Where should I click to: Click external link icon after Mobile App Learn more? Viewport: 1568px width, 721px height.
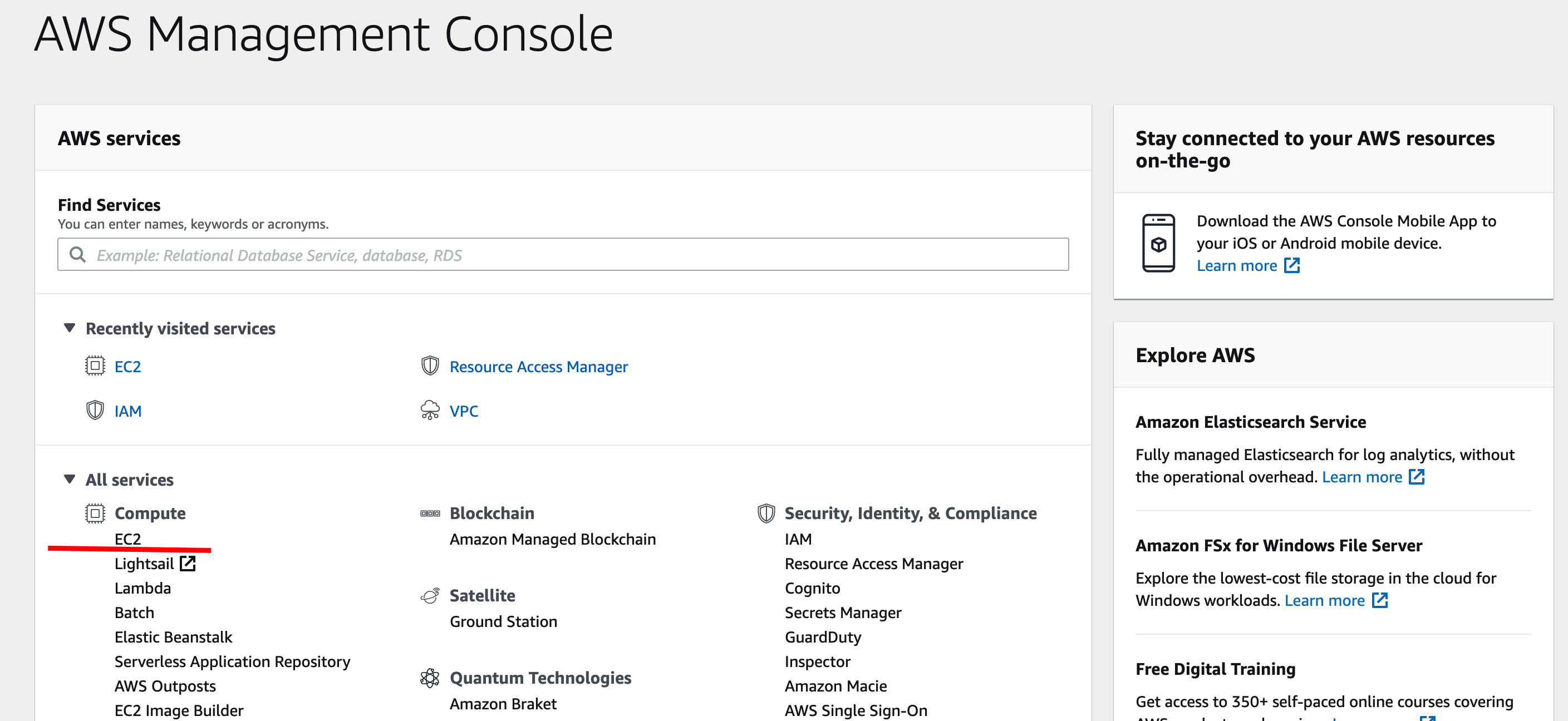coord(1292,265)
